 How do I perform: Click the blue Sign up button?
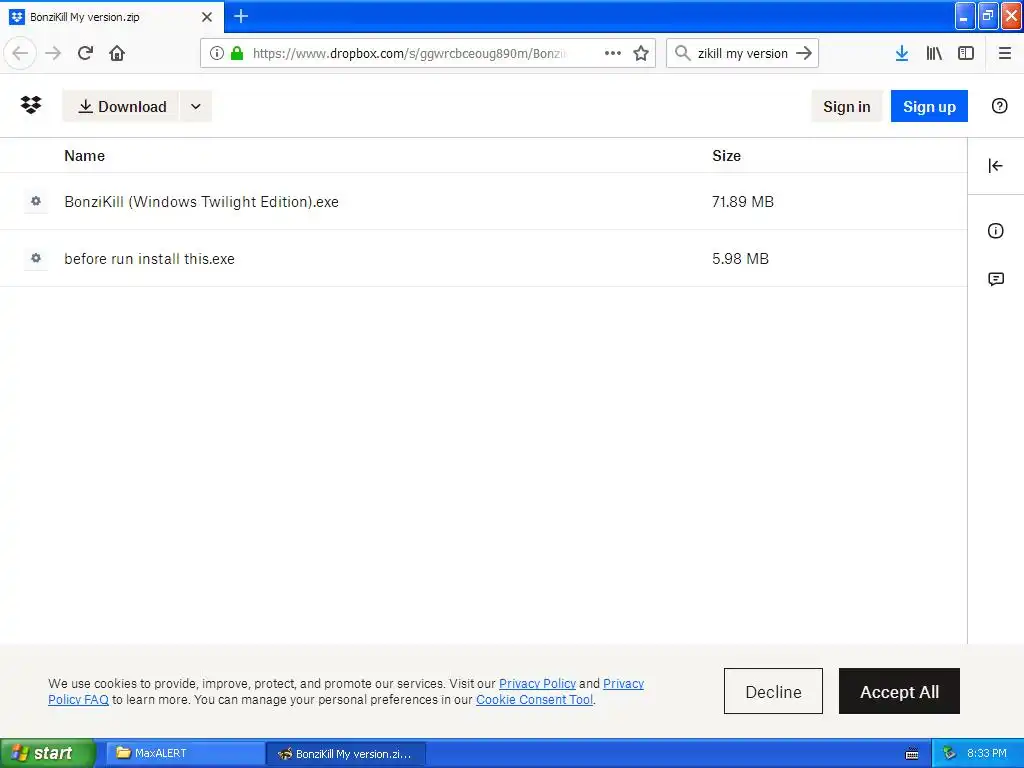(929, 106)
